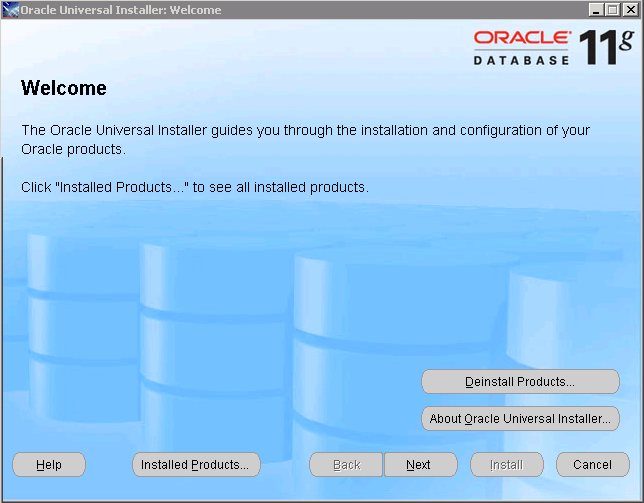Minimize the installer window

coord(596,9)
